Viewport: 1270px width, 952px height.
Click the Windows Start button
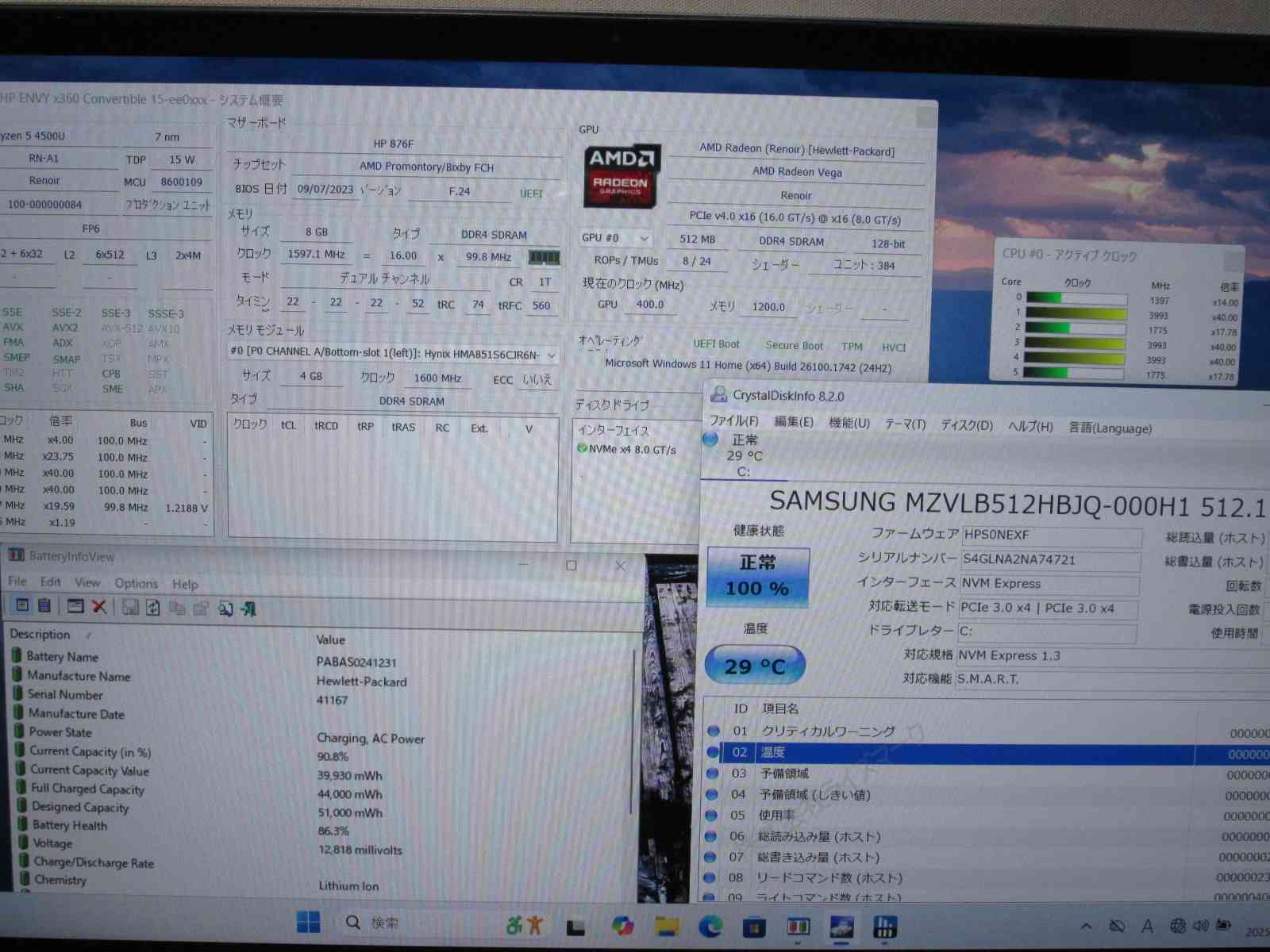(x=308, y=922)
